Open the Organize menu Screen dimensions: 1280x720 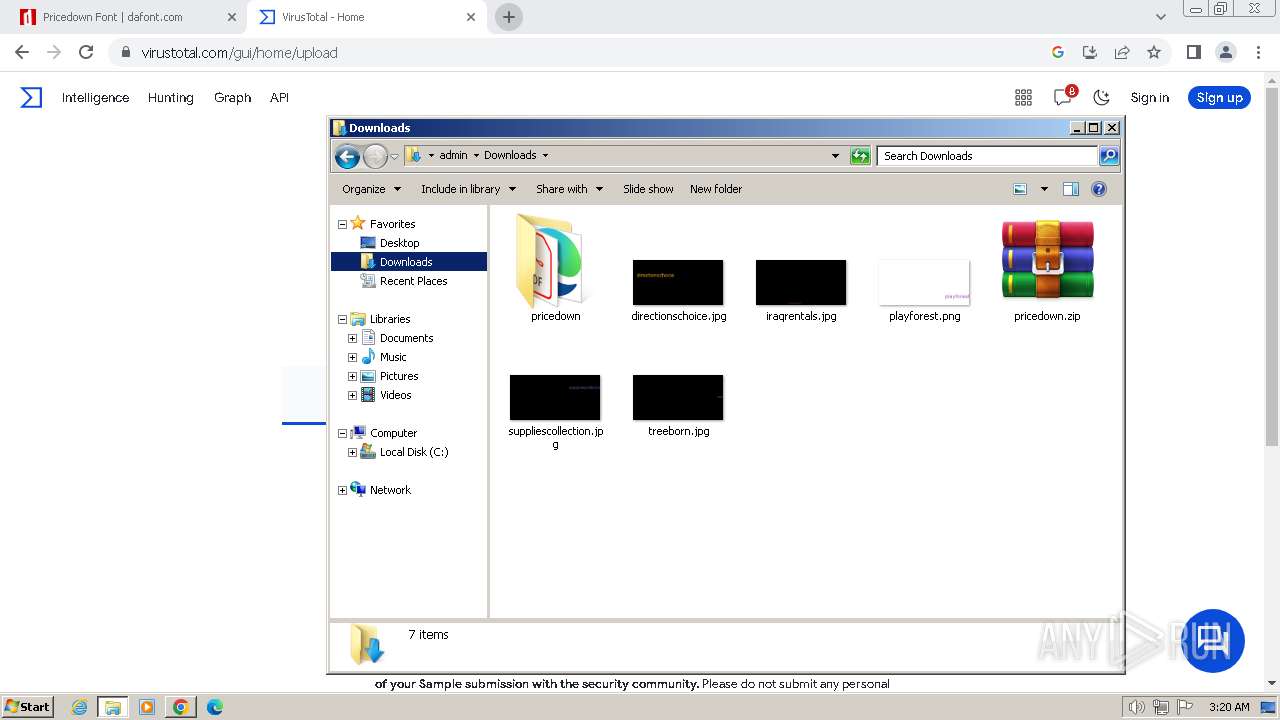pos(371,189)
